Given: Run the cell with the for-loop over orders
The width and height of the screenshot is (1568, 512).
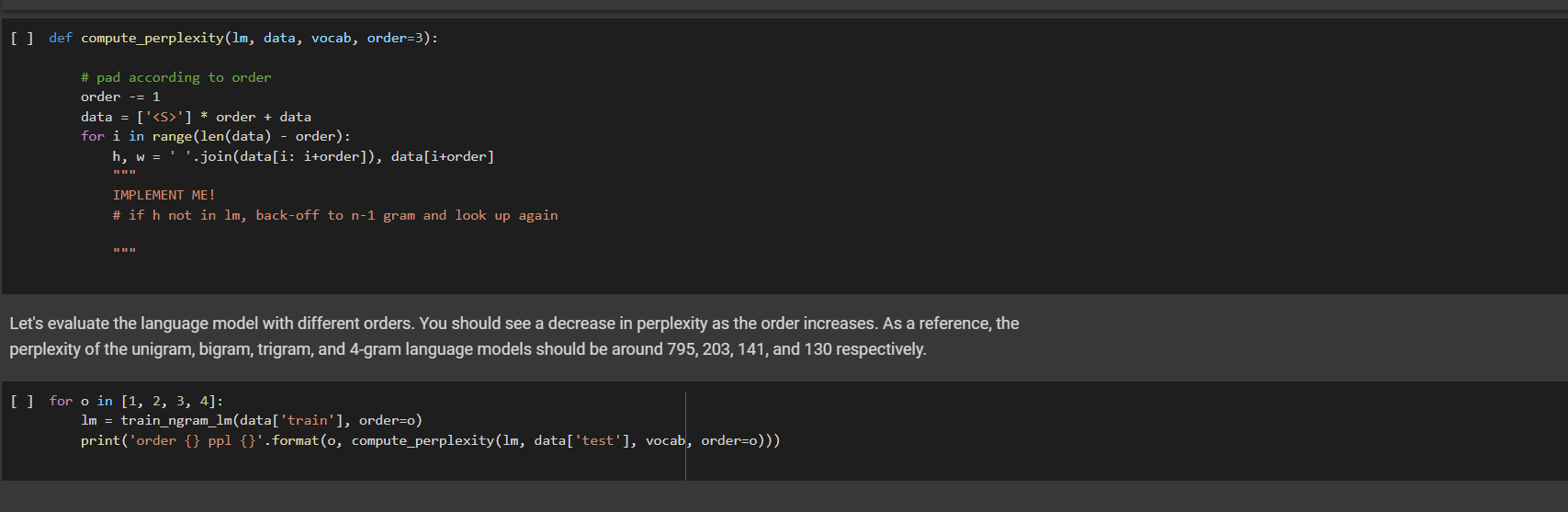Looking at the screenshot, I should click(x=22, y=402).
